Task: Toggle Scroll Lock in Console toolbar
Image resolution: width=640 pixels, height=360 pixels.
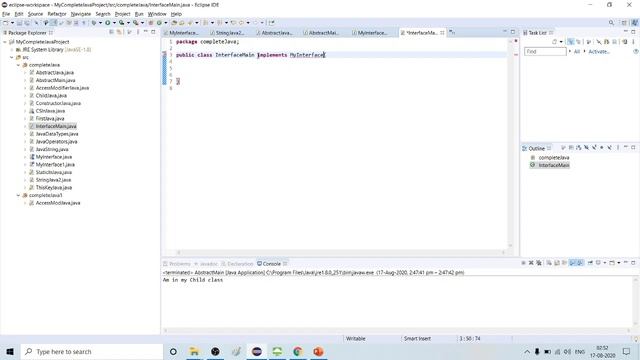Action: coord(557,263)
